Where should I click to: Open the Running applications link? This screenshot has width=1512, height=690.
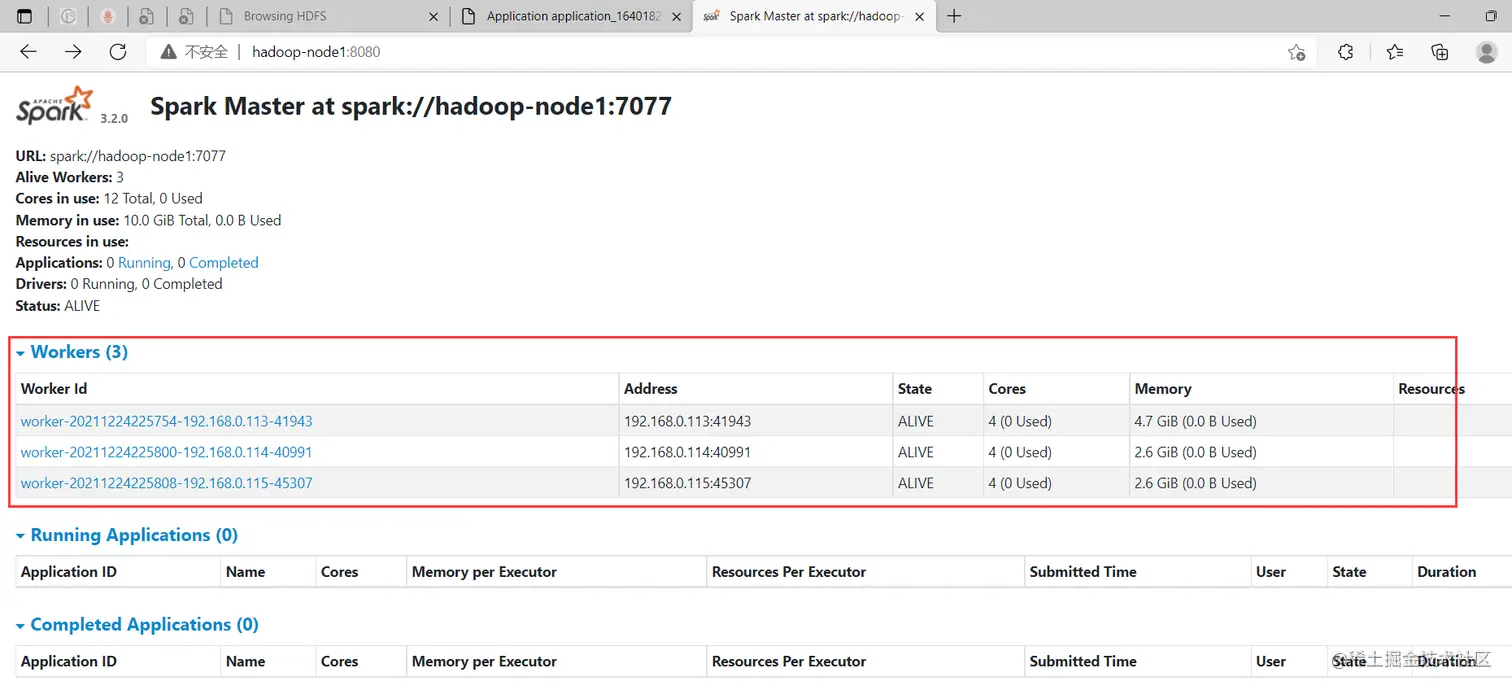(144, 262)
